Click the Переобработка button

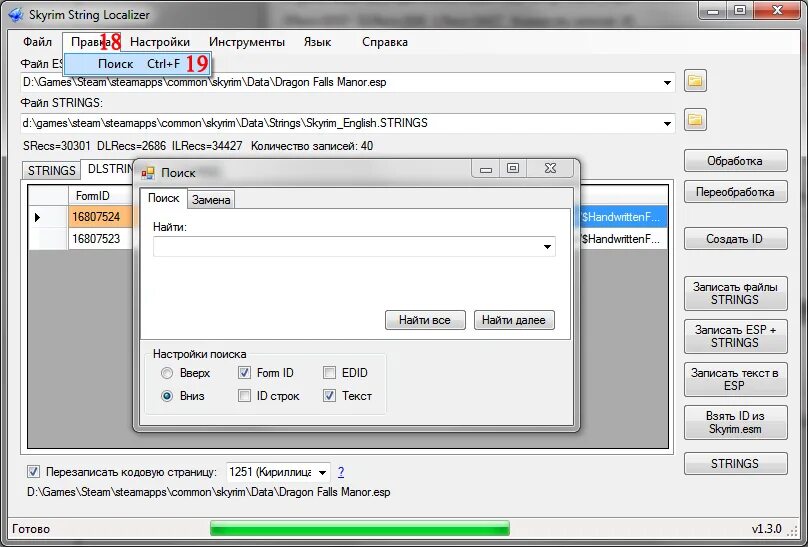735,192
